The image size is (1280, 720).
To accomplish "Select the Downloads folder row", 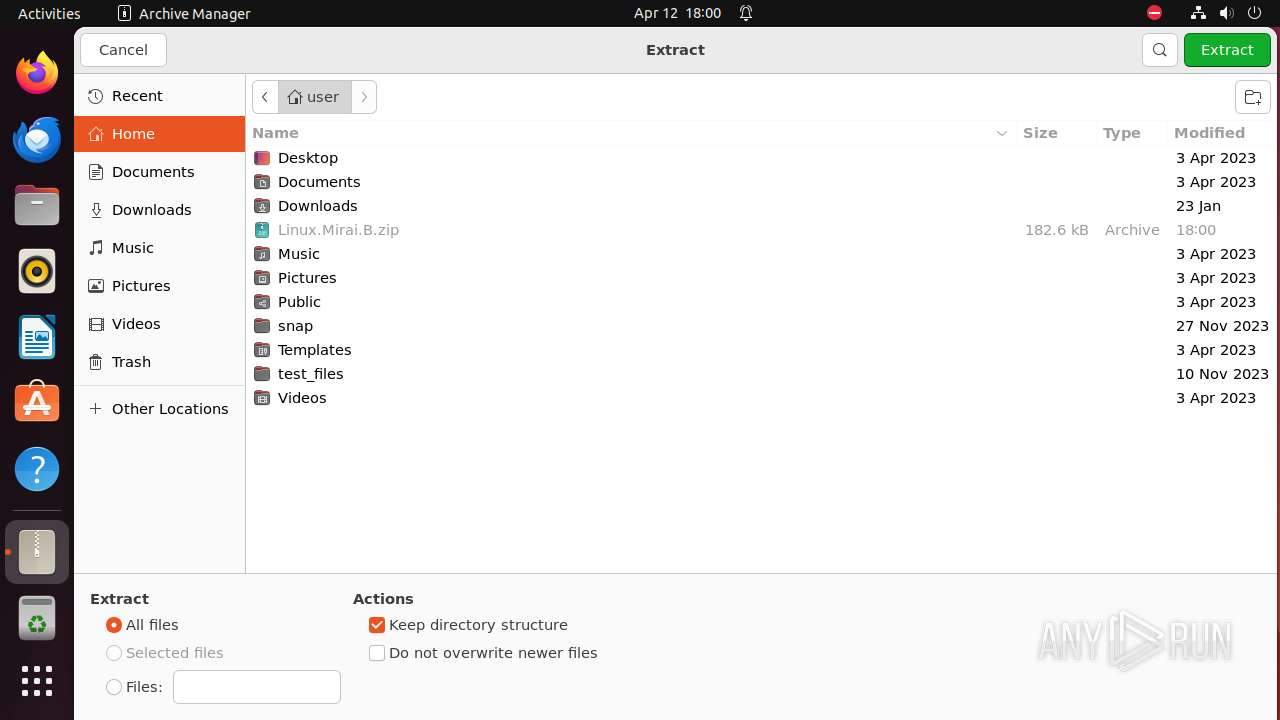I will pyautogui.click(x=762, y=206).
